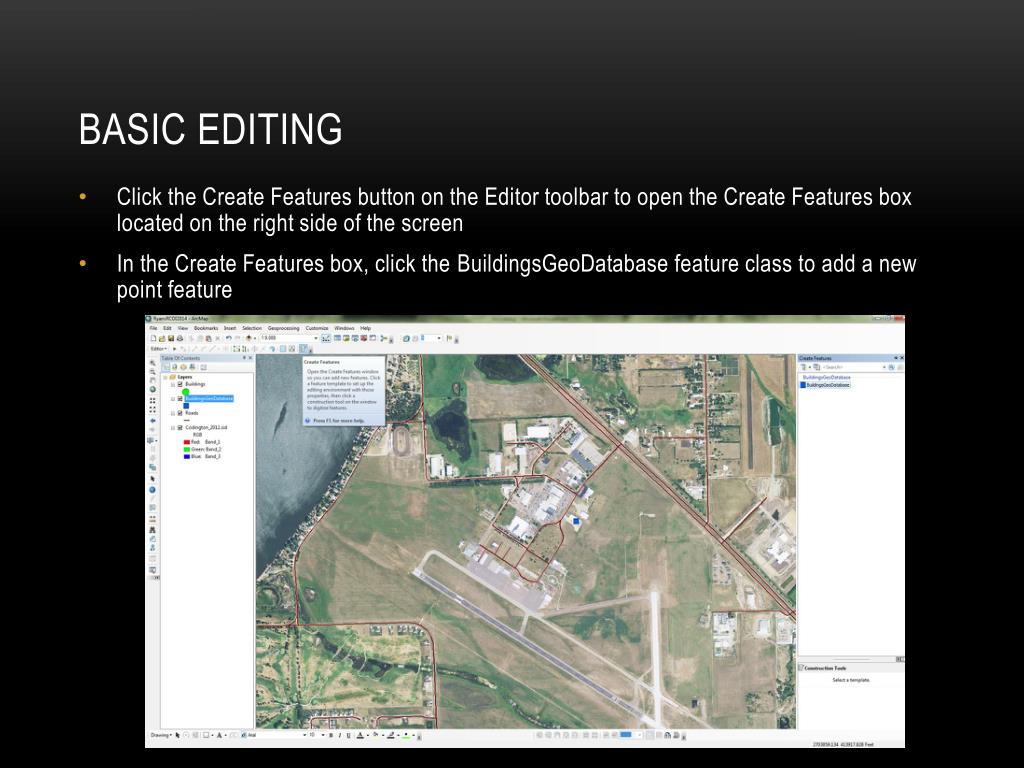
Task: Click the Green Band_2 swatch
Action: (x=187, y=449)
